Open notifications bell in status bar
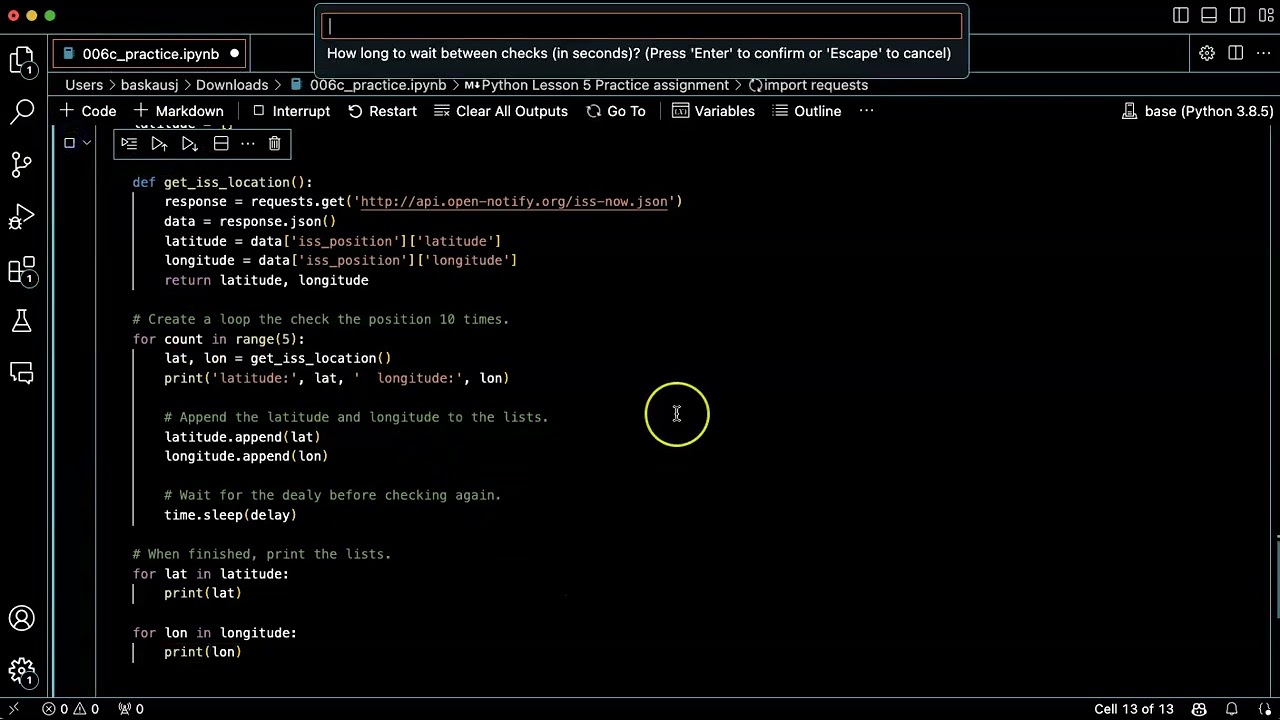 [x=1232, y=709]
